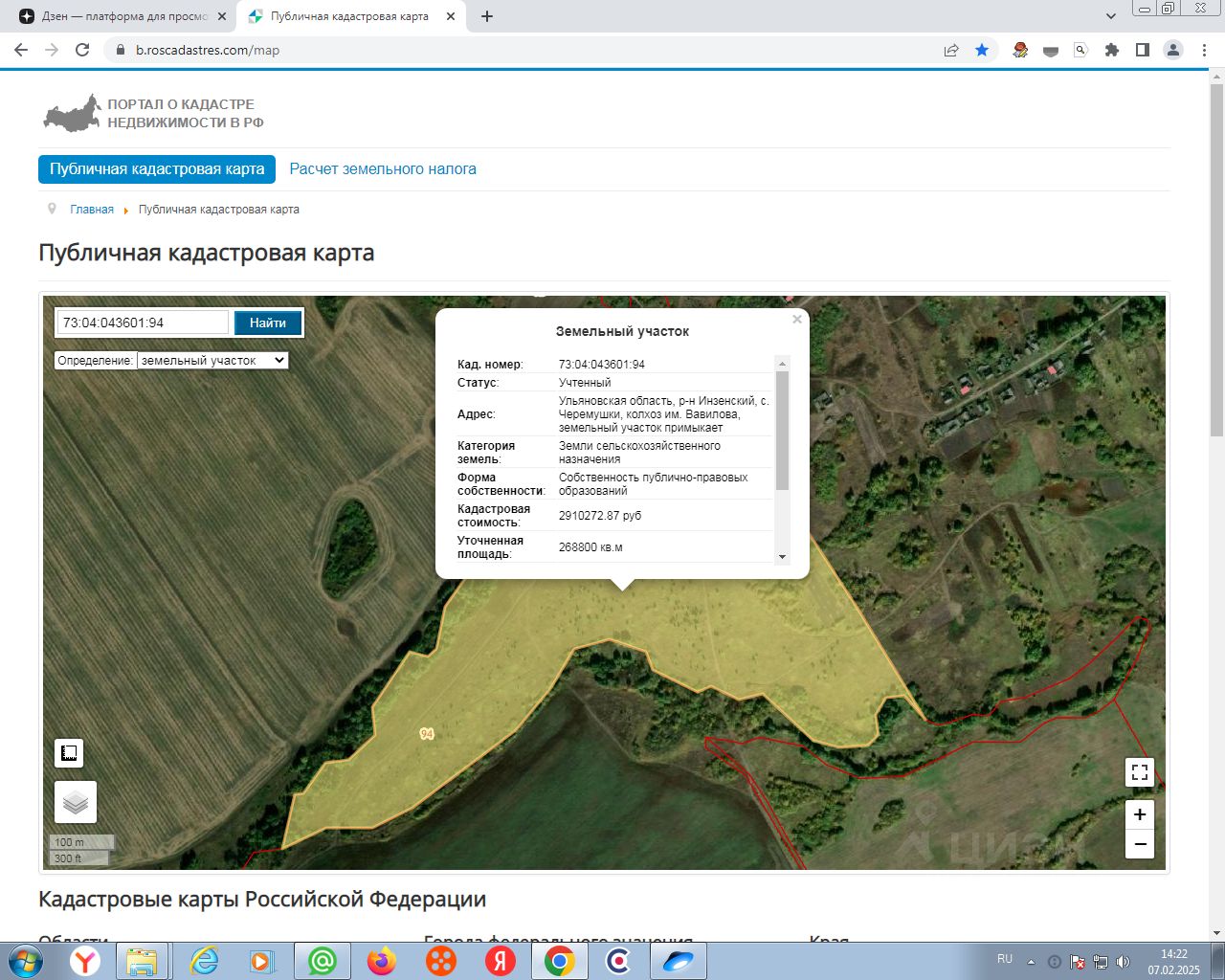1225x980 pixels.
Task: Reload the page
Action: (x=82, y=50)
